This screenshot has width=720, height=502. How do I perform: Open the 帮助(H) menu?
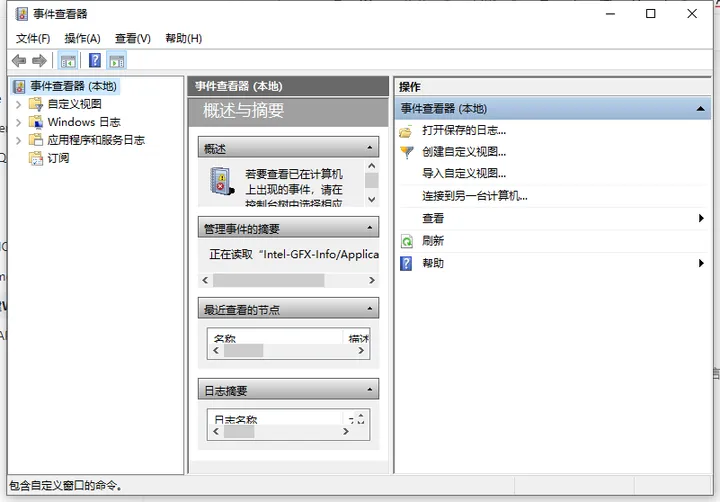point(184,39)
